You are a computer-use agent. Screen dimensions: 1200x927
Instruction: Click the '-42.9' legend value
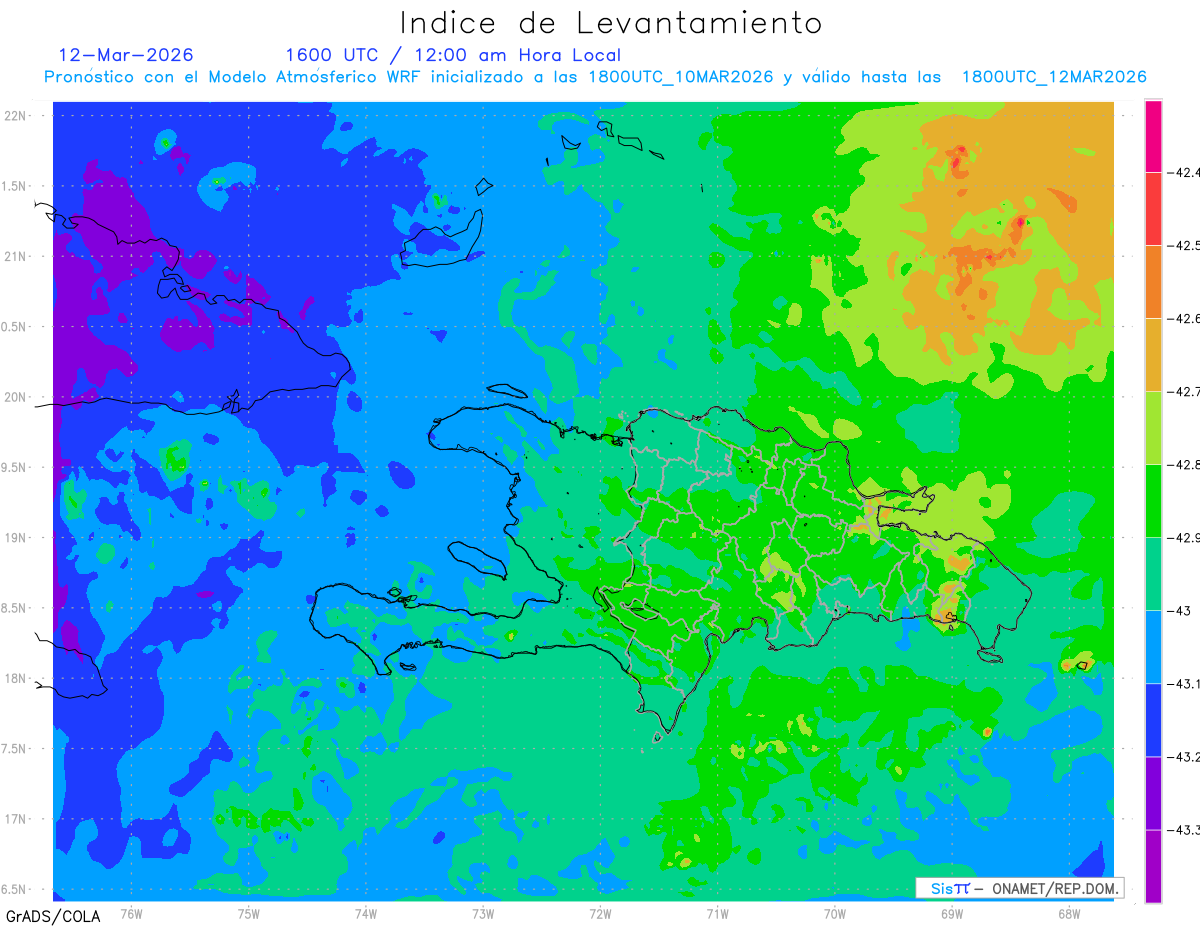coord(1184,537)
